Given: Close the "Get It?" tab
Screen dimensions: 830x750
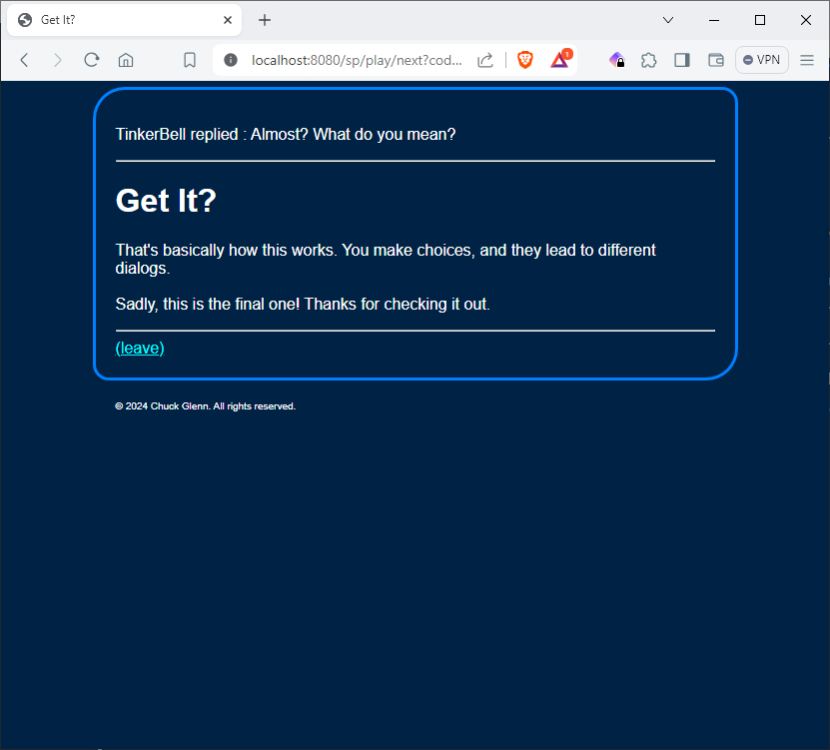Looking at the screenshot, I should point(227,20).
